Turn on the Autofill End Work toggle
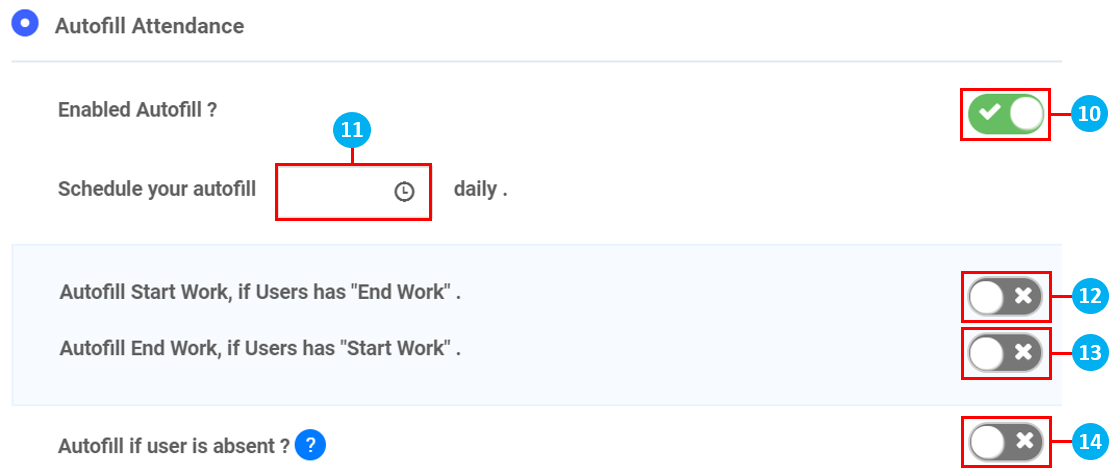This screenshot has width=1116, height=475. (1005, 352)
